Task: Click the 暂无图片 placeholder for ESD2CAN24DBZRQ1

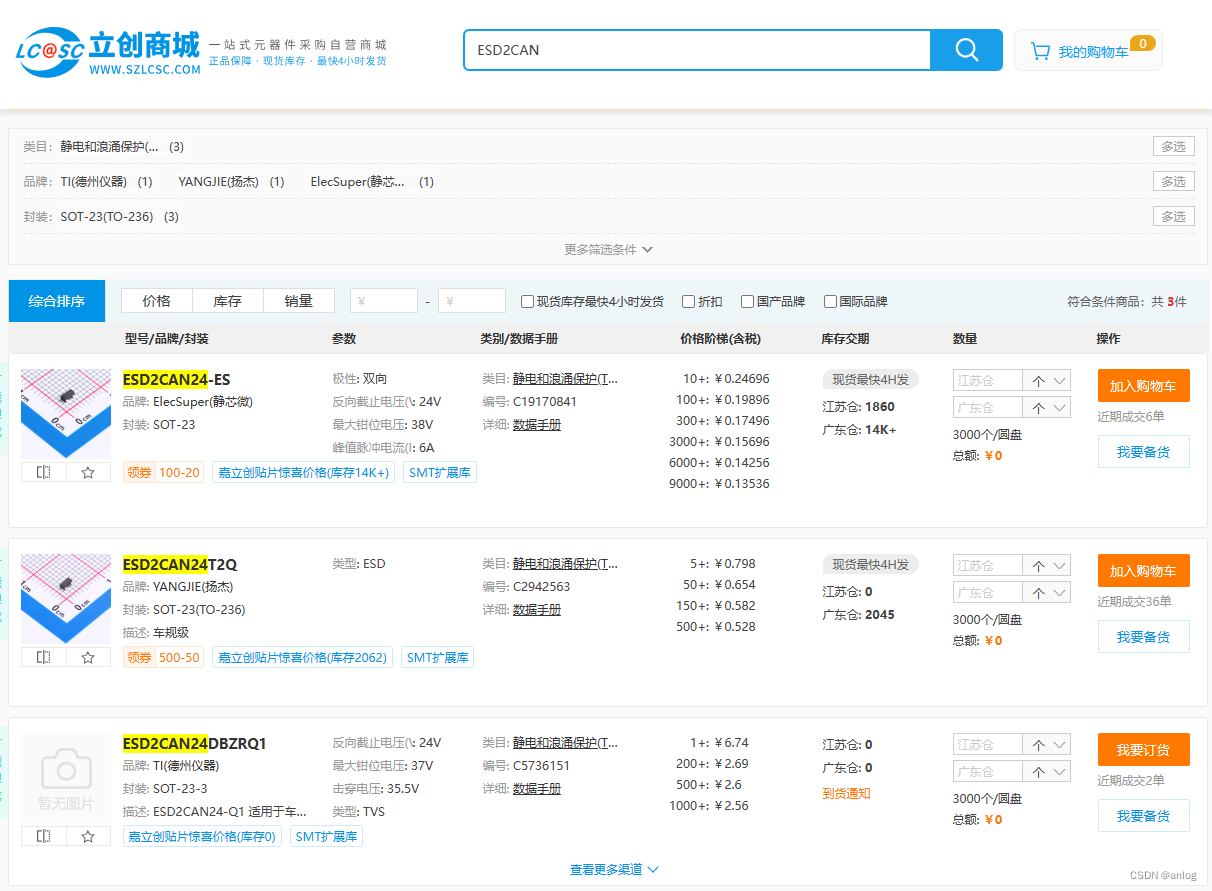Action: 66,778
